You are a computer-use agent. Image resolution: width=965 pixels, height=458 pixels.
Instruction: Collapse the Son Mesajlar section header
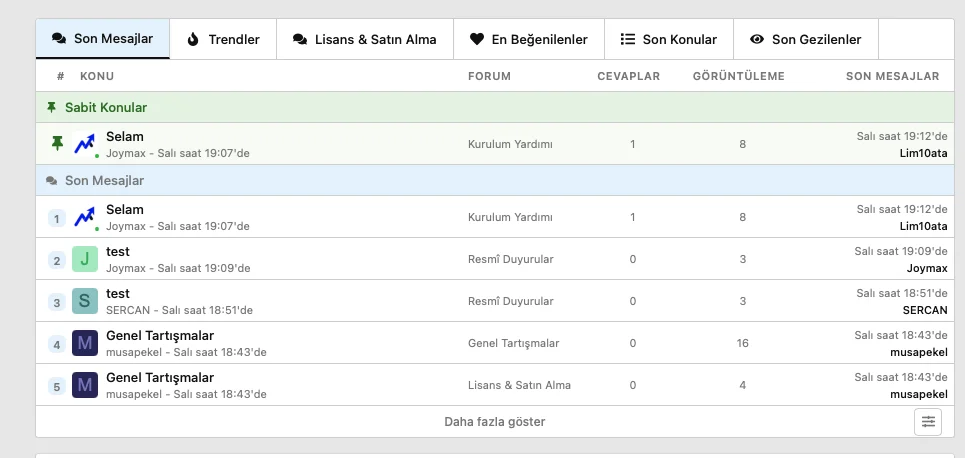[x=104, y=181]
